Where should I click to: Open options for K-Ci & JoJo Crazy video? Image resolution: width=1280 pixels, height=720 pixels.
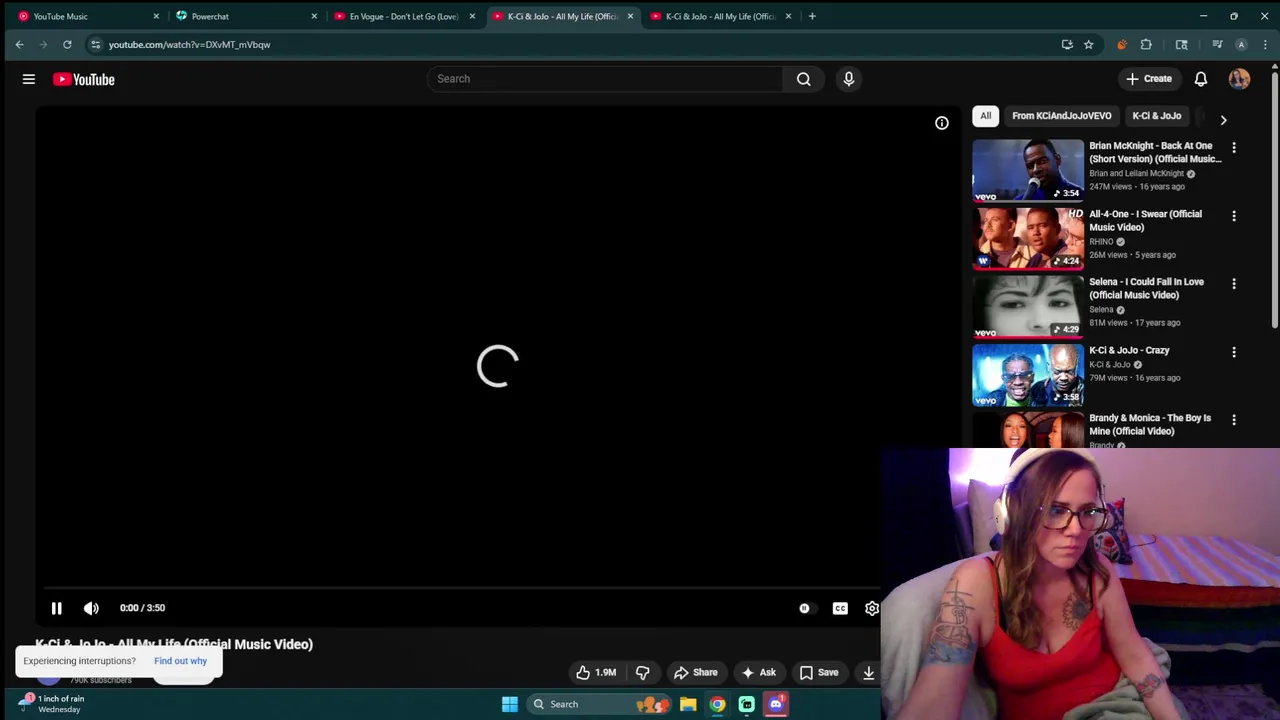pyautogui.click(x=1234, y=352)
